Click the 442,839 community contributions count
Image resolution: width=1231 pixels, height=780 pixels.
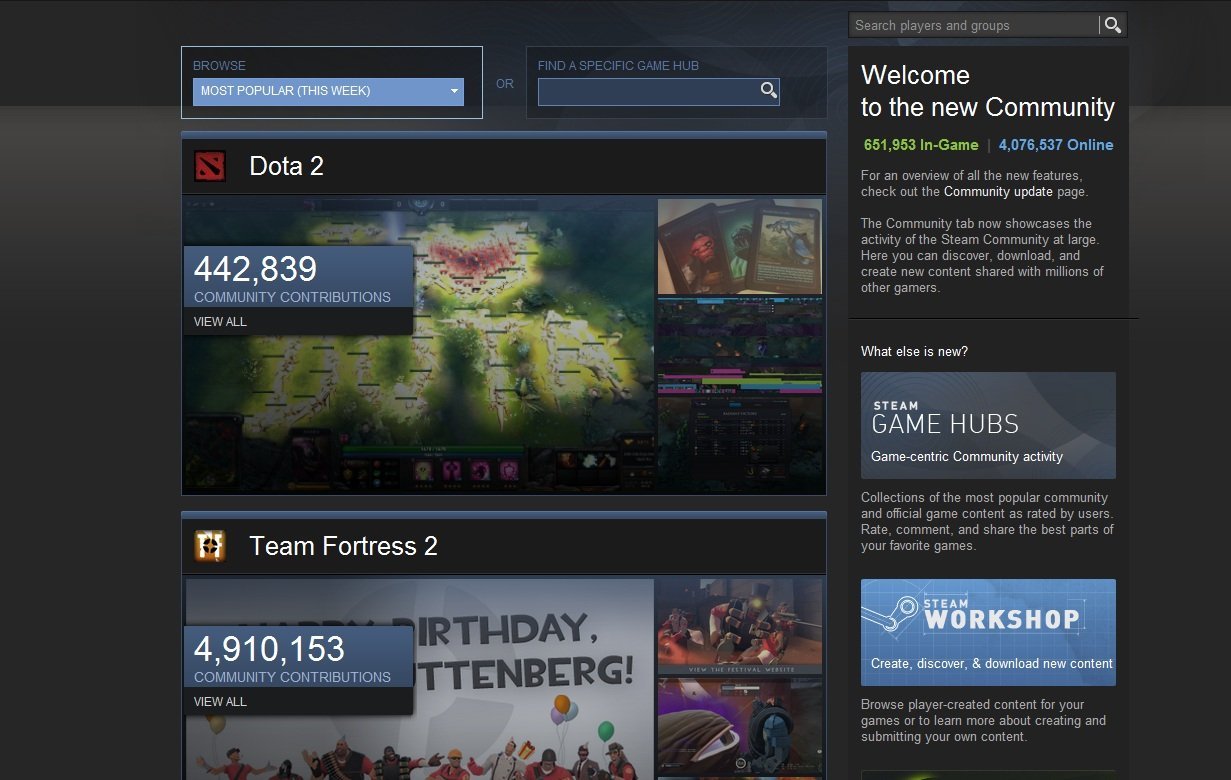255,270
